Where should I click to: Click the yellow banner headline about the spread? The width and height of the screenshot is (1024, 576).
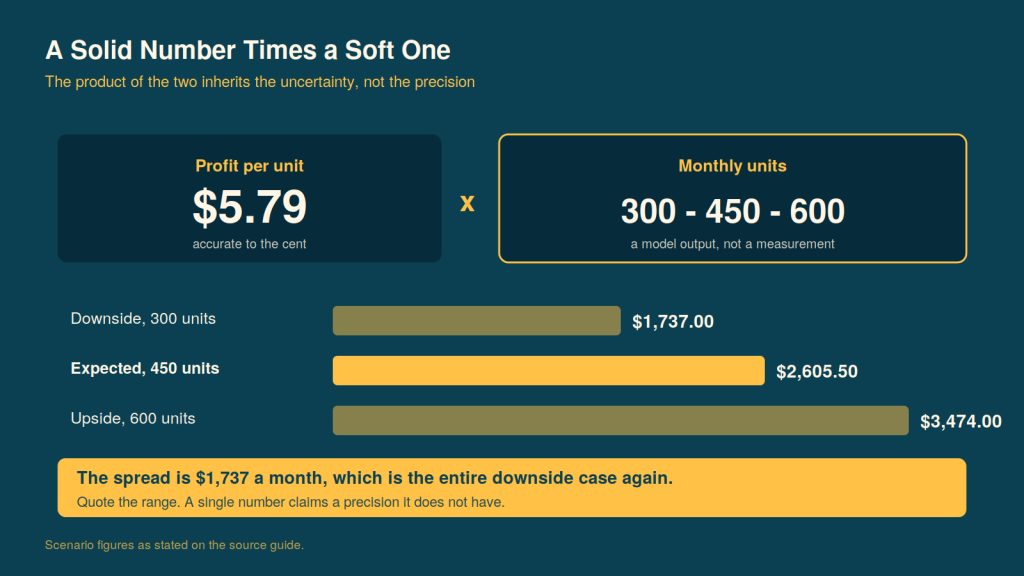(x=375, y=478)
